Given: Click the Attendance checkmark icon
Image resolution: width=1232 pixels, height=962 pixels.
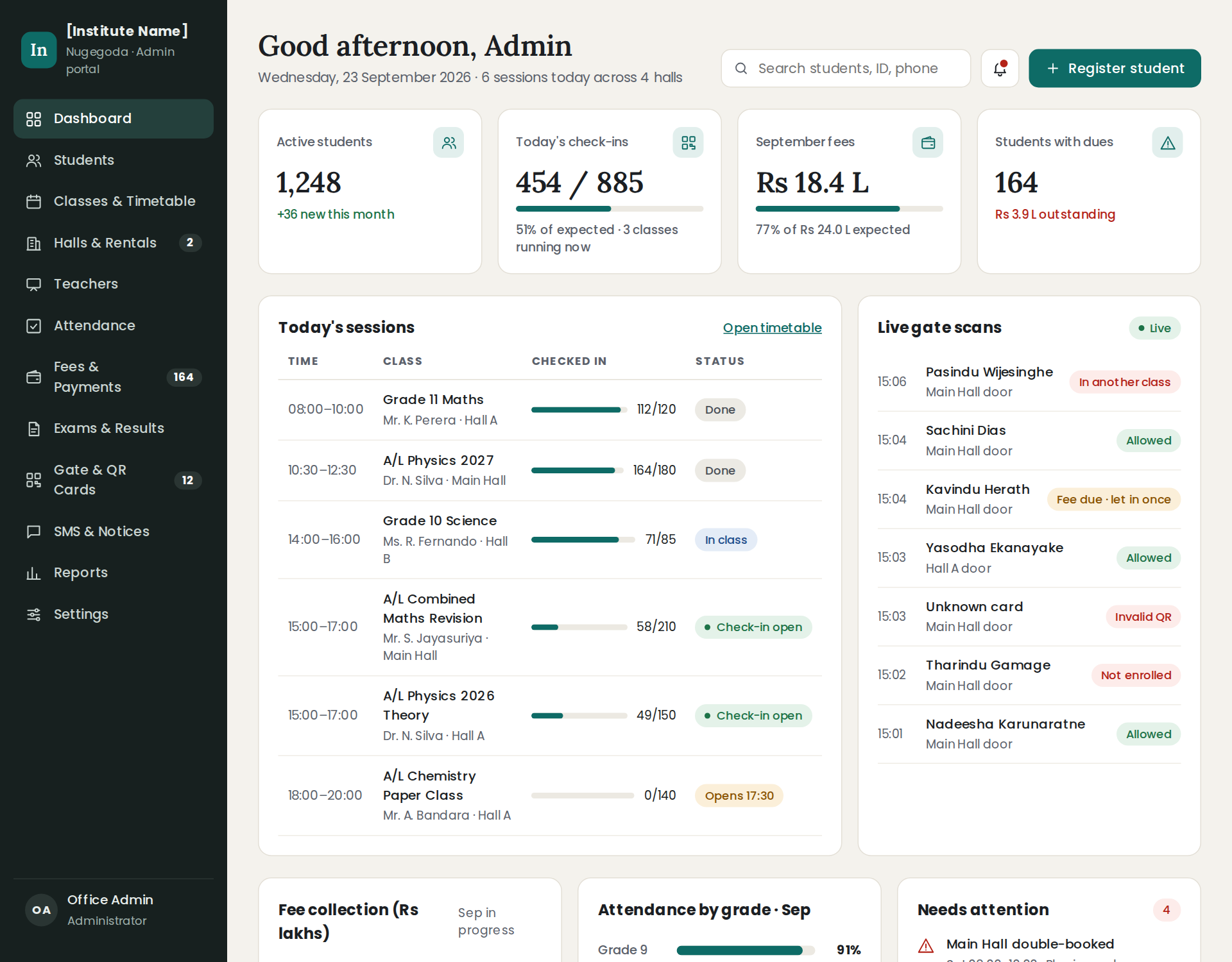Looking at the screenshot, I should click(33, 326).
